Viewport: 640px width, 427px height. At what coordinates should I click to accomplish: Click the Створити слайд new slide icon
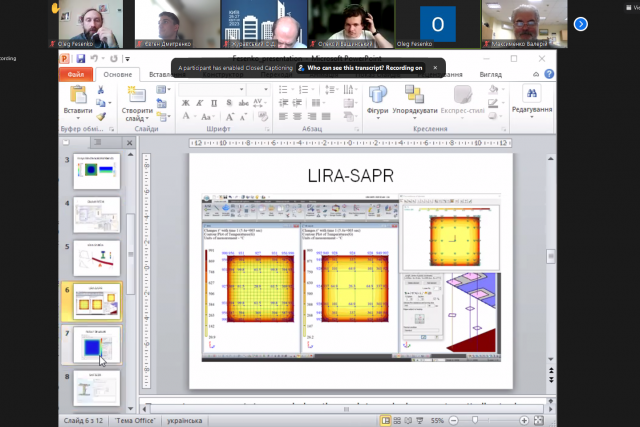(137, 95)
